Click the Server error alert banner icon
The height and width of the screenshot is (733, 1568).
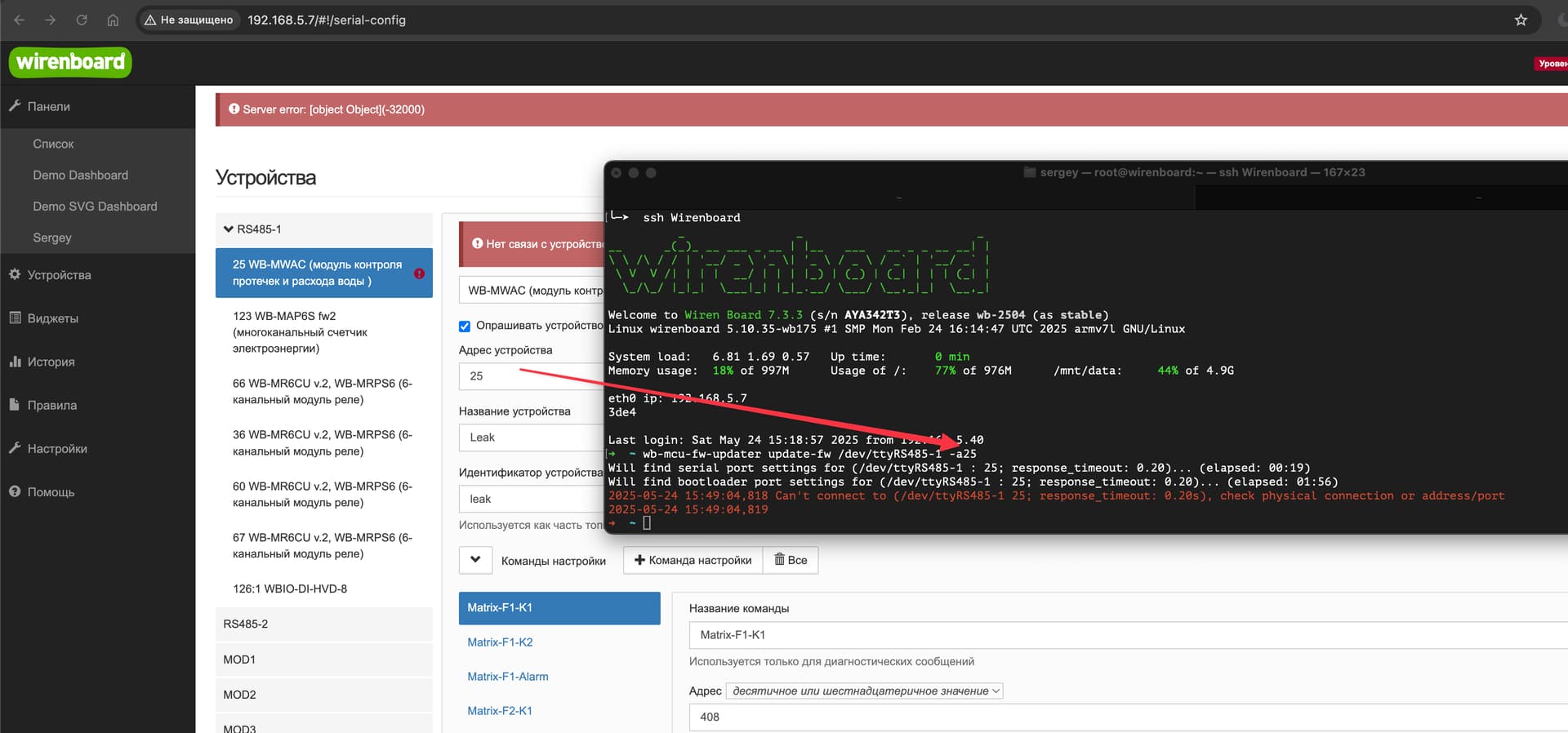(234, 109)
